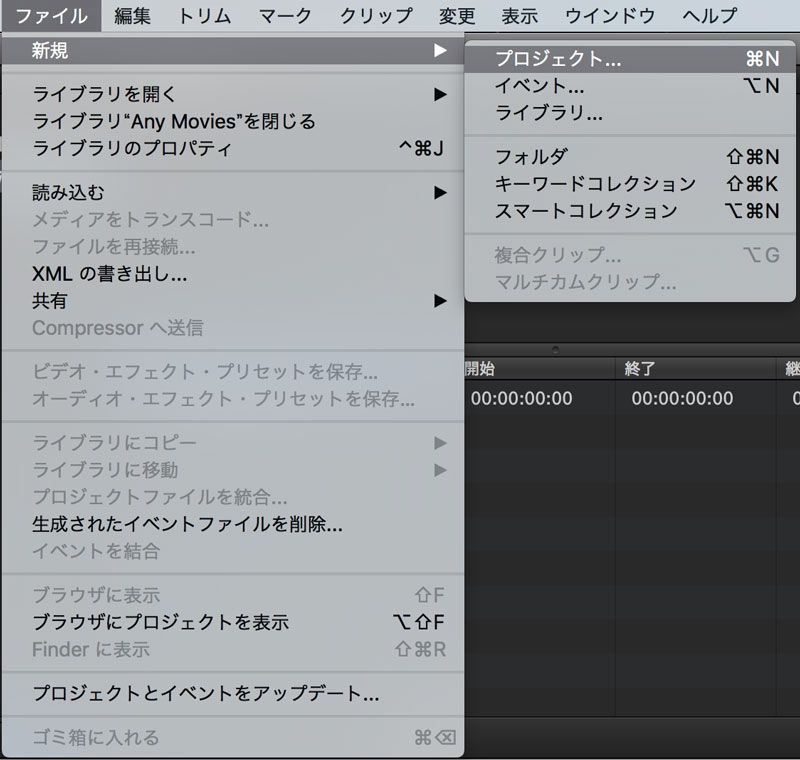
Task: Open ライブラリのプロパティ
Action: [x=132, y=149]
